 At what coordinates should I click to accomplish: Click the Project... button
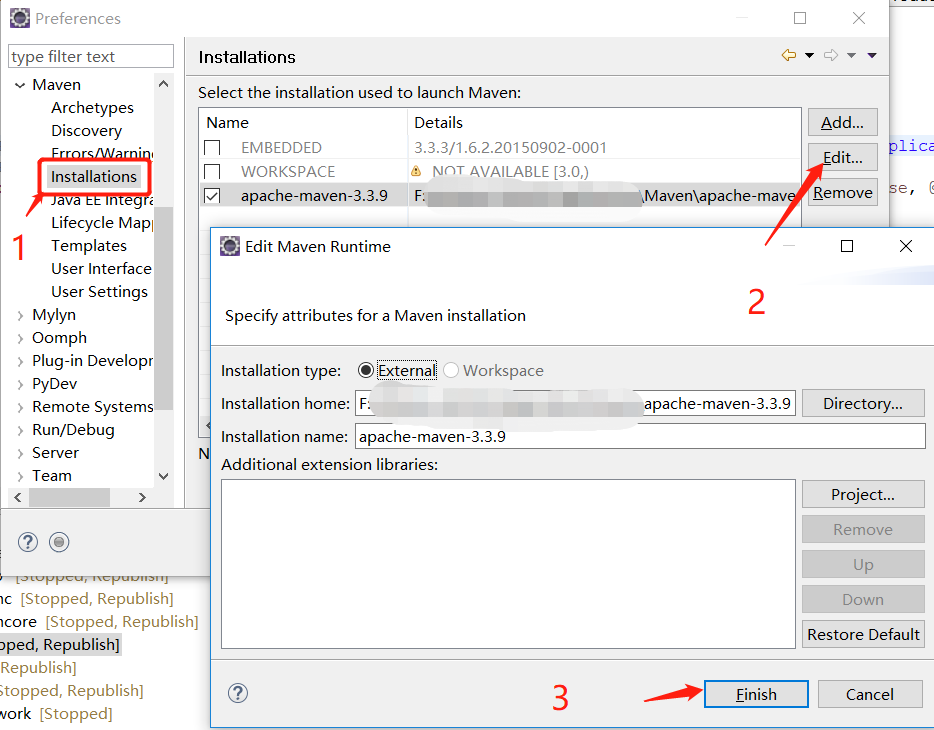tap(863, 494)
